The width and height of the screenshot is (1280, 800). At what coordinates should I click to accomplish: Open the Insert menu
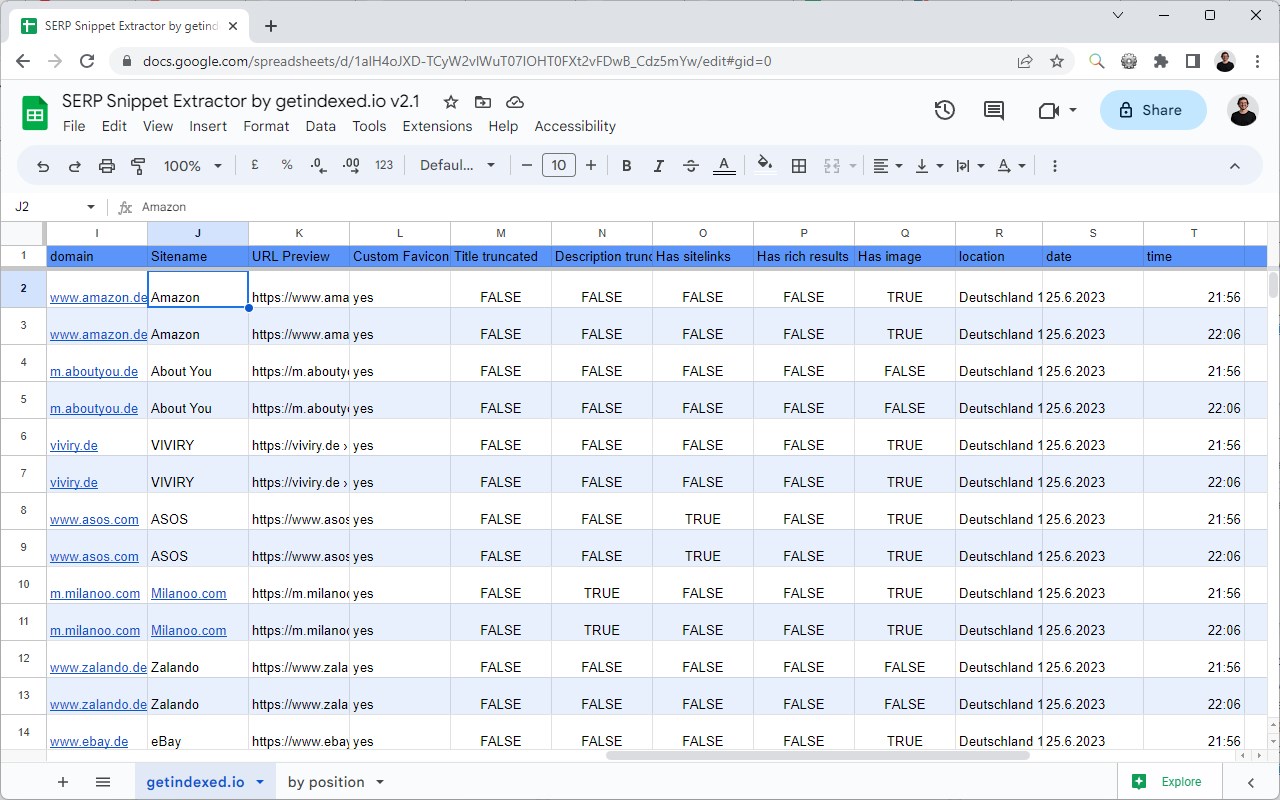coord(208,126)
